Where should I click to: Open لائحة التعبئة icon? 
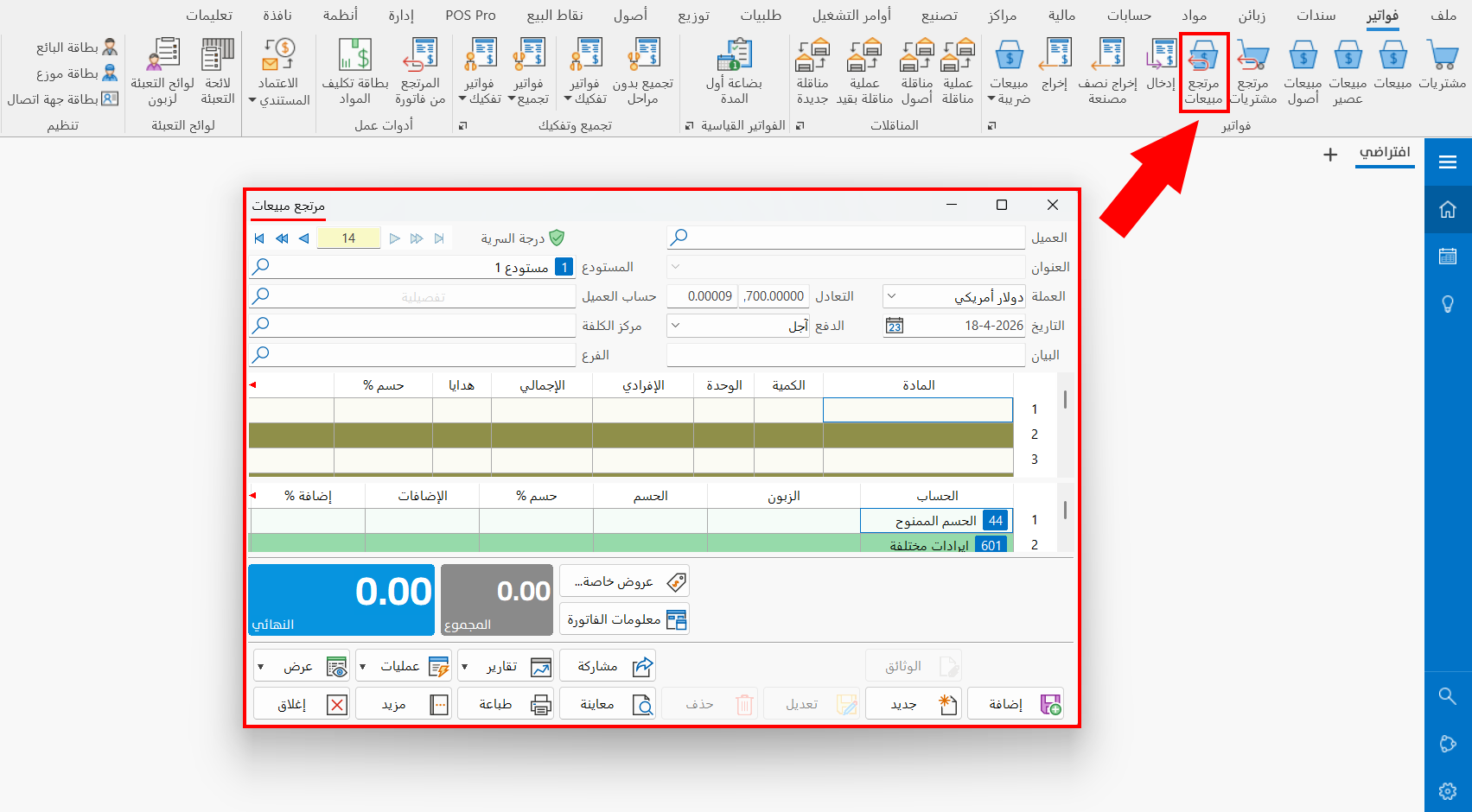click(x=218, y=73)
